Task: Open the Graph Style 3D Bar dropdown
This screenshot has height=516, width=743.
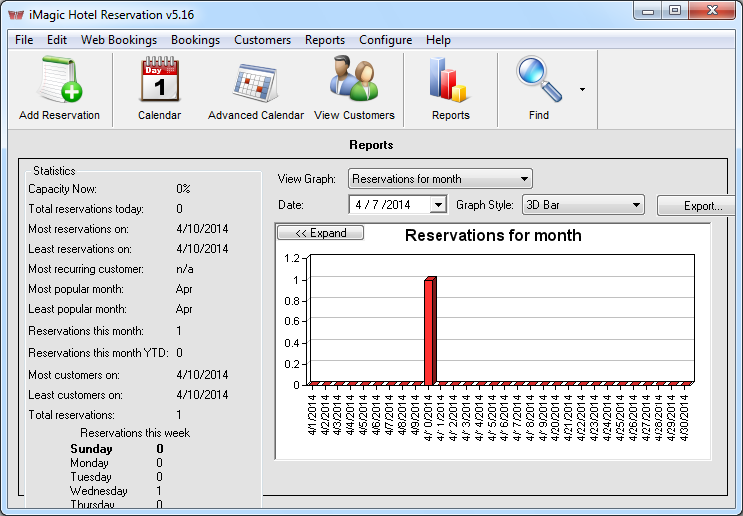Action: [583, 205]
